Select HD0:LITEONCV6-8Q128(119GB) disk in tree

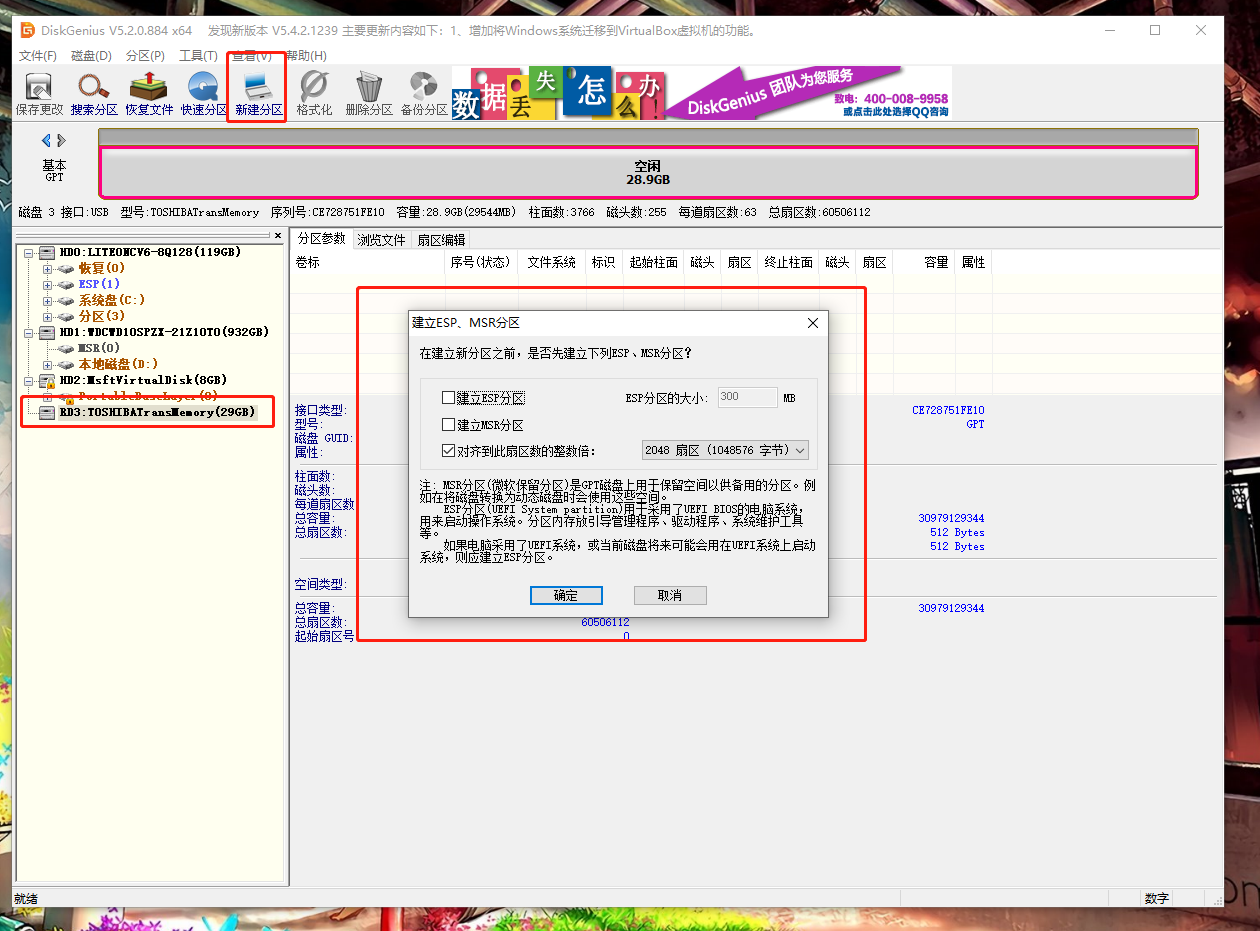click(148, 253)
